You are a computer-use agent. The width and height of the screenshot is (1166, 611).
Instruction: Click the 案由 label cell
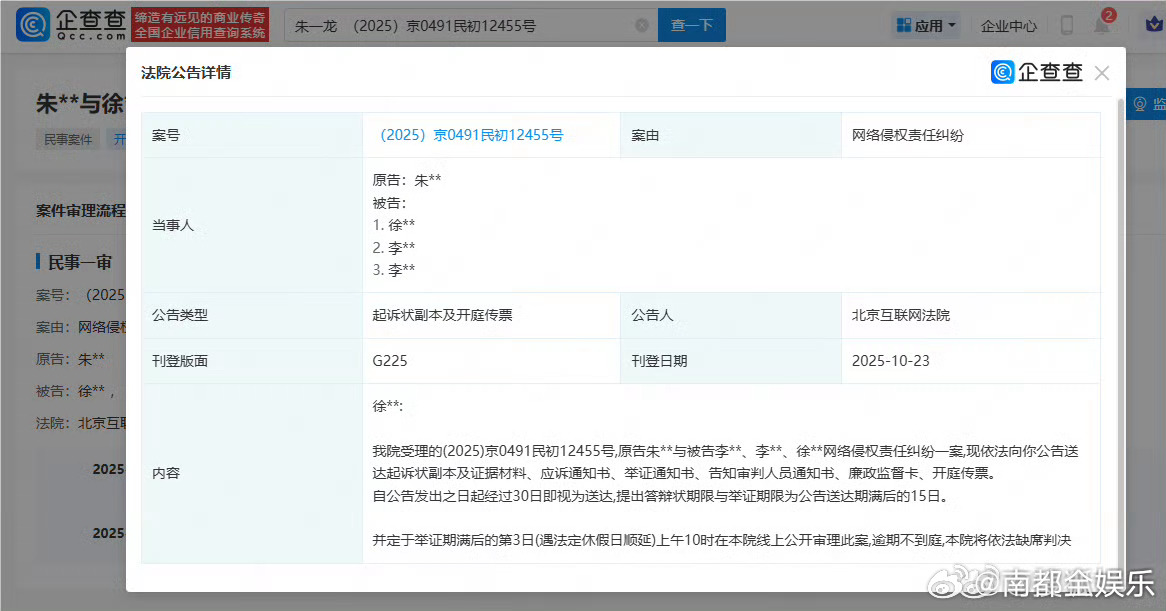[730, 135]
